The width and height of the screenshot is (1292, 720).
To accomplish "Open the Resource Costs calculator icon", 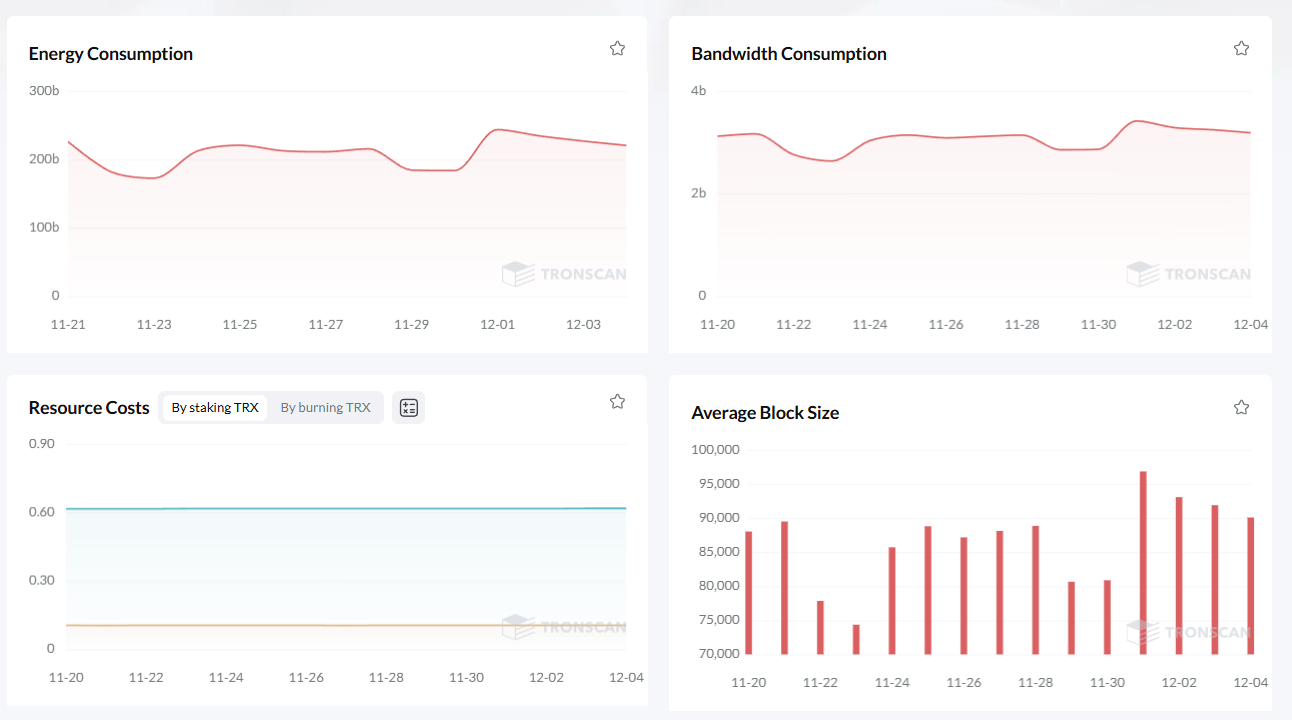I will pyautogui.click(x=408, y=407).
